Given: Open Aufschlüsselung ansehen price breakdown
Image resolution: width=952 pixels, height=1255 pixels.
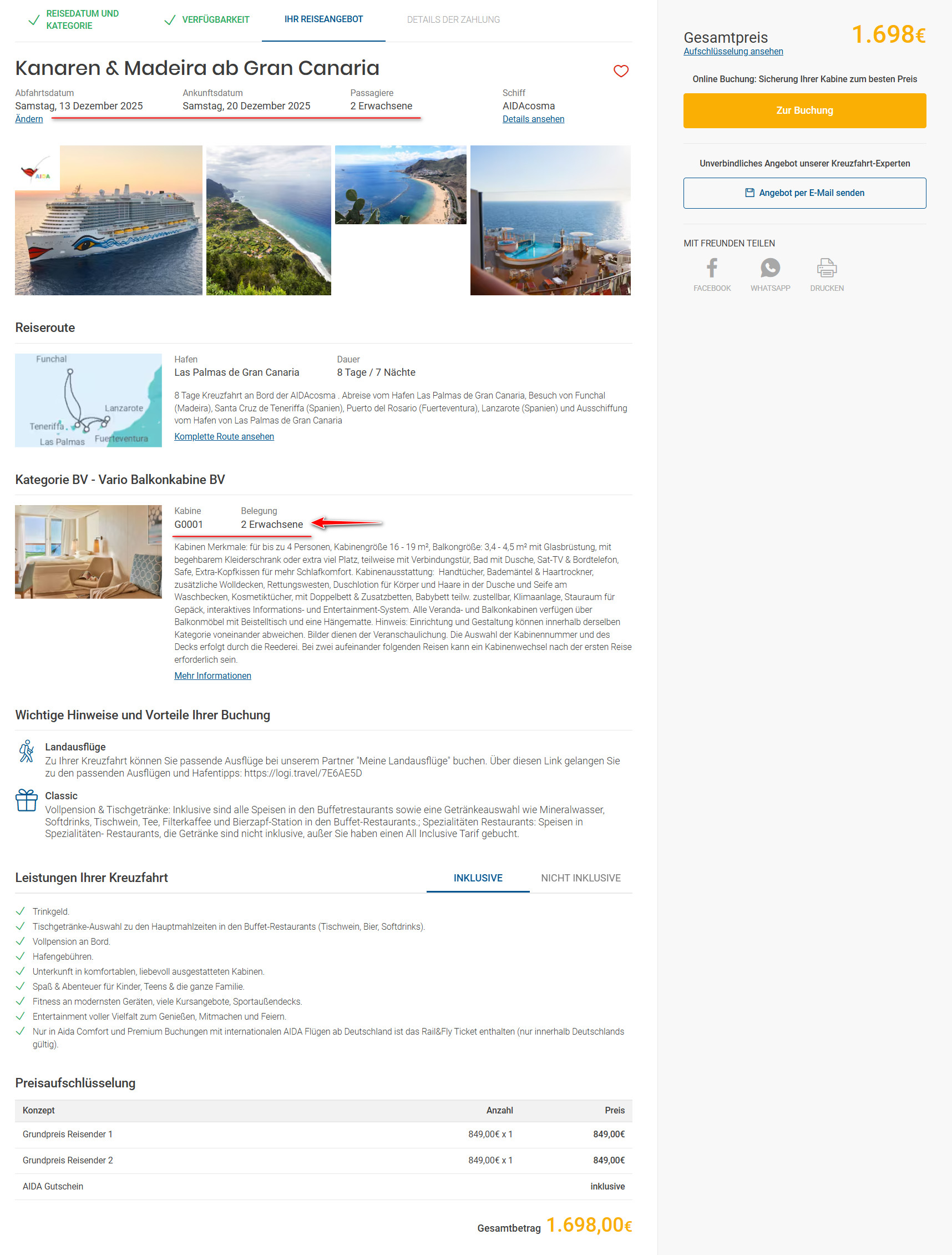Looking at the screenshot, I should coord(733,52).
